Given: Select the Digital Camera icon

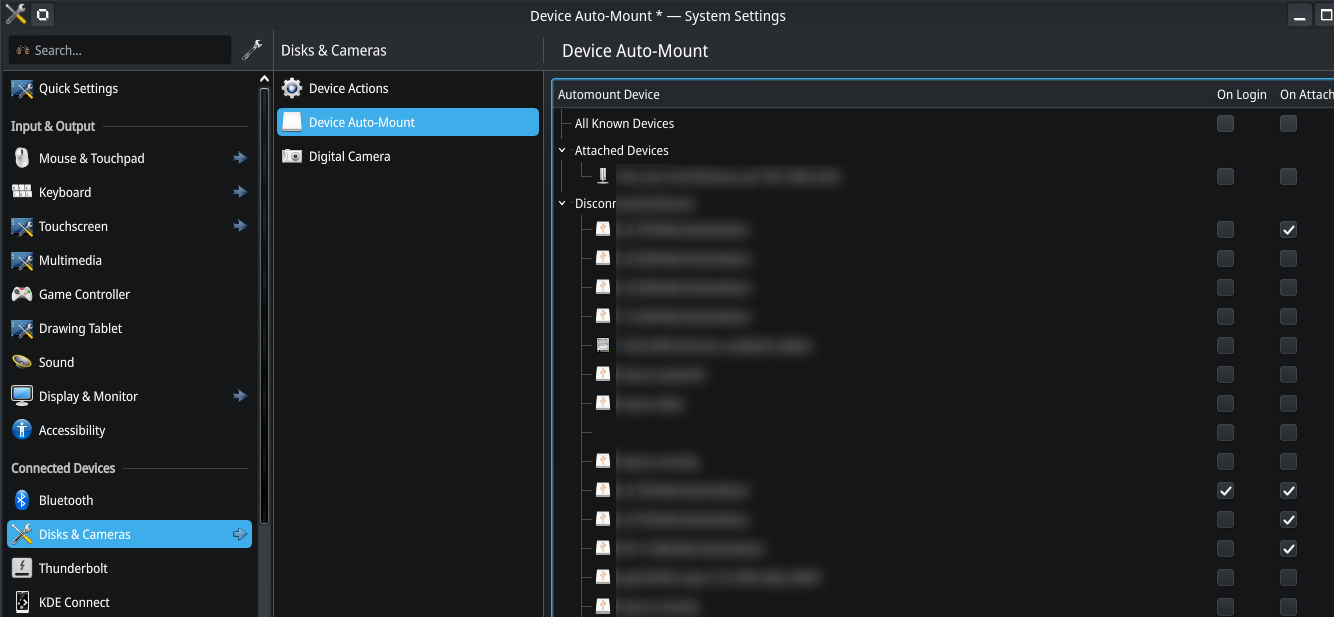Looking at the screenshot, I should pos(292,156).
